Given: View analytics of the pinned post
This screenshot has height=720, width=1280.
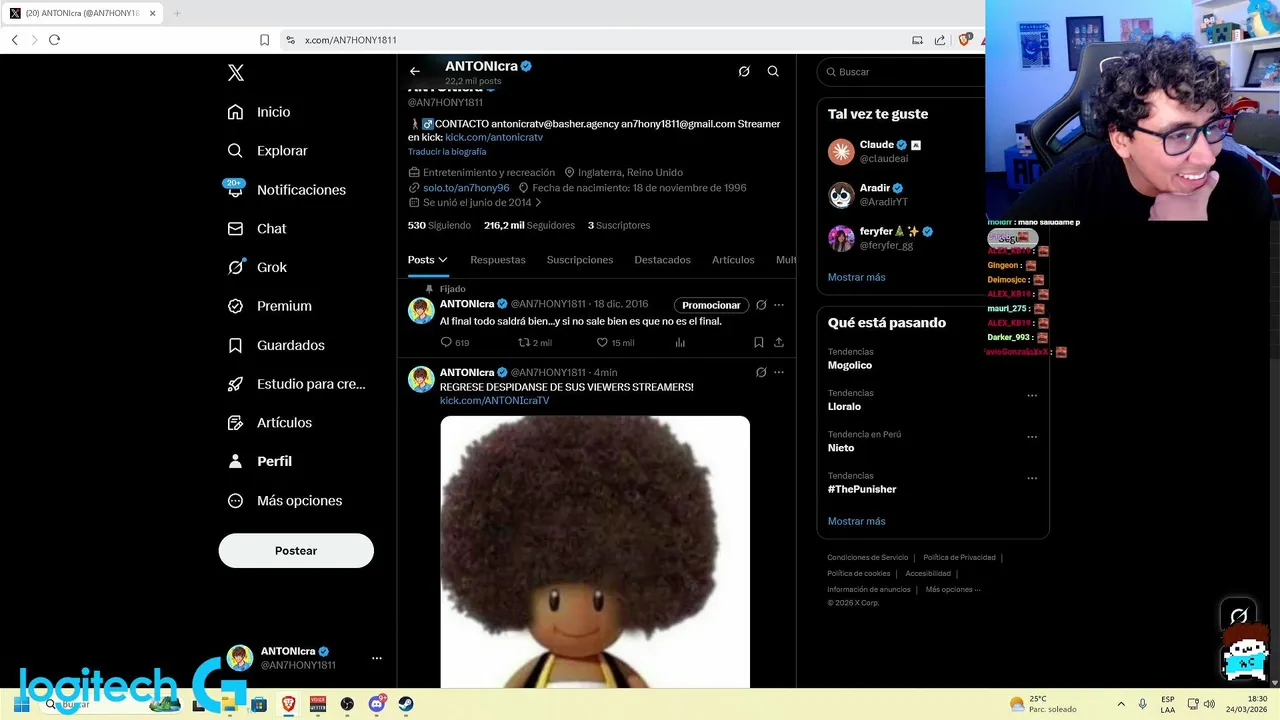Looking at the screenshot, I should (x=680, y=343).
